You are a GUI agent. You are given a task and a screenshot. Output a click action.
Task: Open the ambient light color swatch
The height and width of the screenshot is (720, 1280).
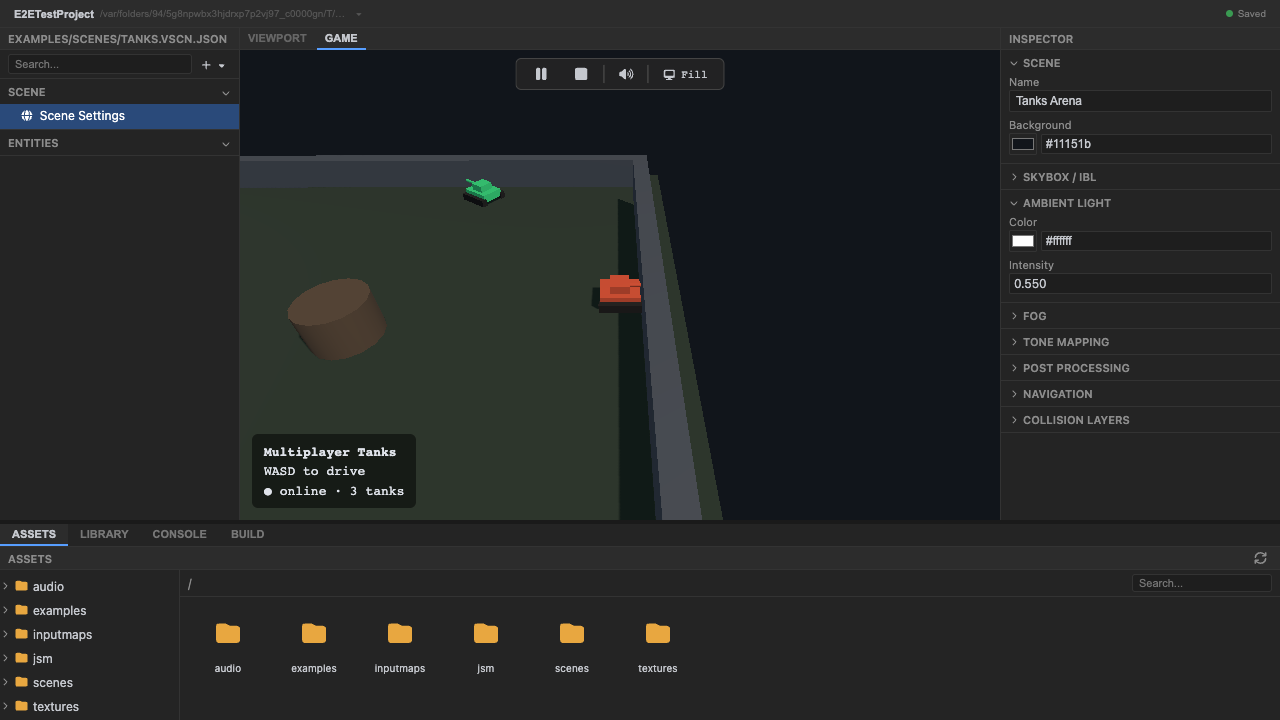(x=1023, y=241)
